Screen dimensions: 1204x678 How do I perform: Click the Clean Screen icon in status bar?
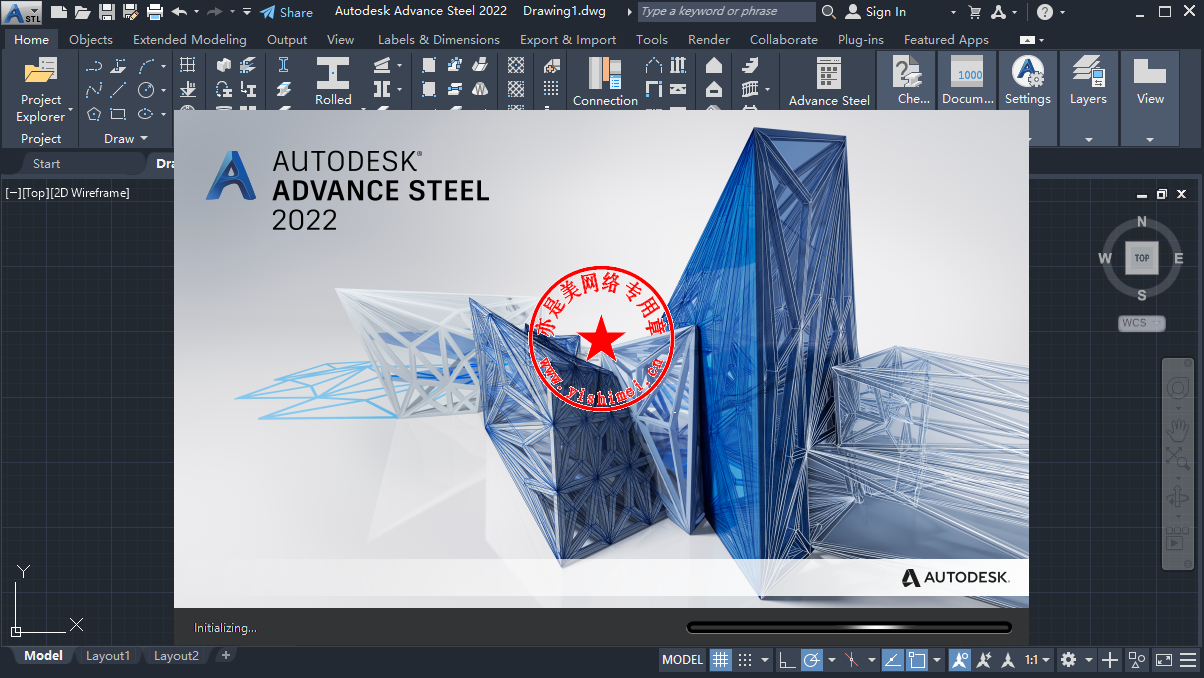click(x=1163, y=660)
